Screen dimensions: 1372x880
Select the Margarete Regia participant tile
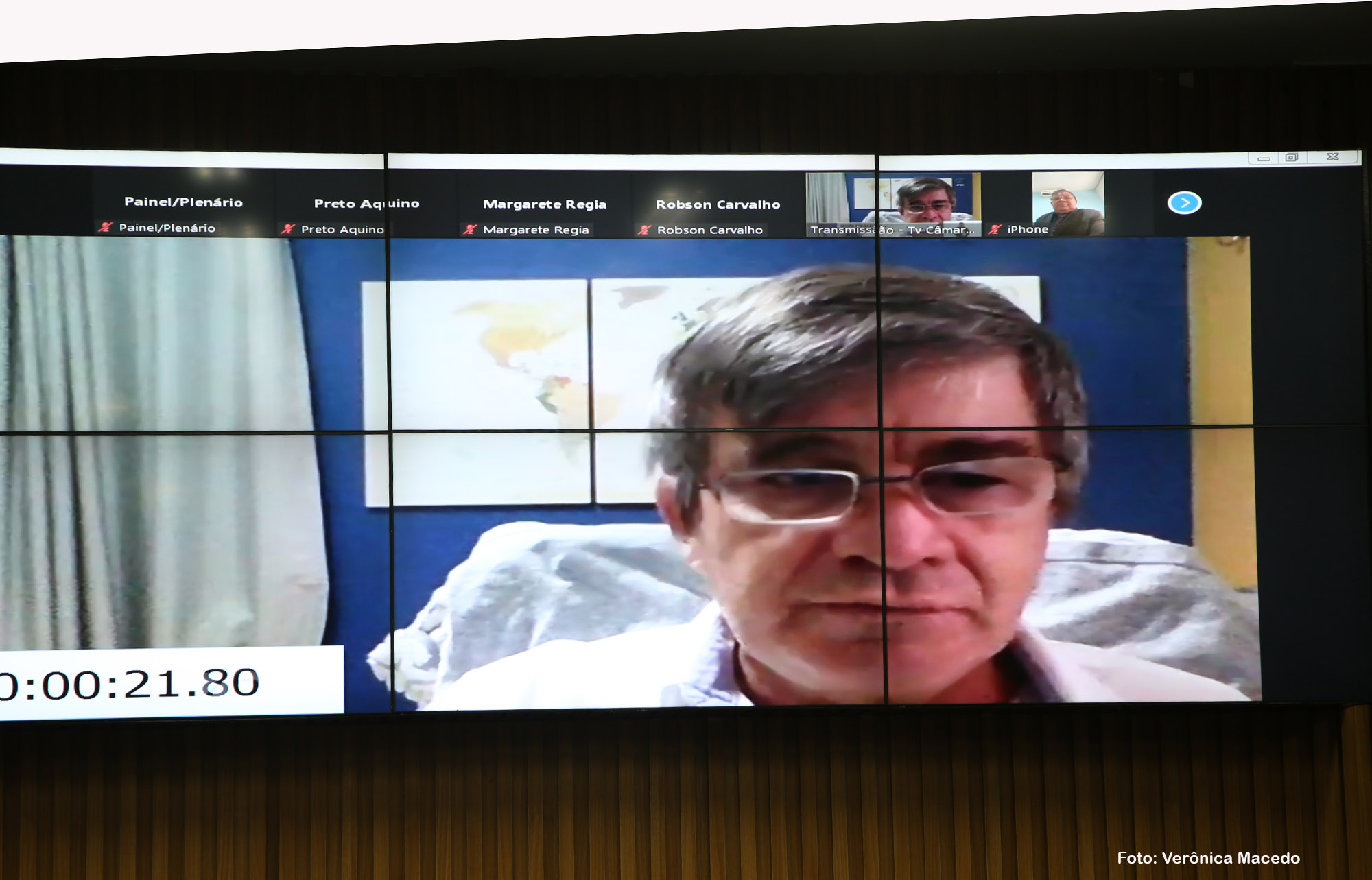click(544, 204)
